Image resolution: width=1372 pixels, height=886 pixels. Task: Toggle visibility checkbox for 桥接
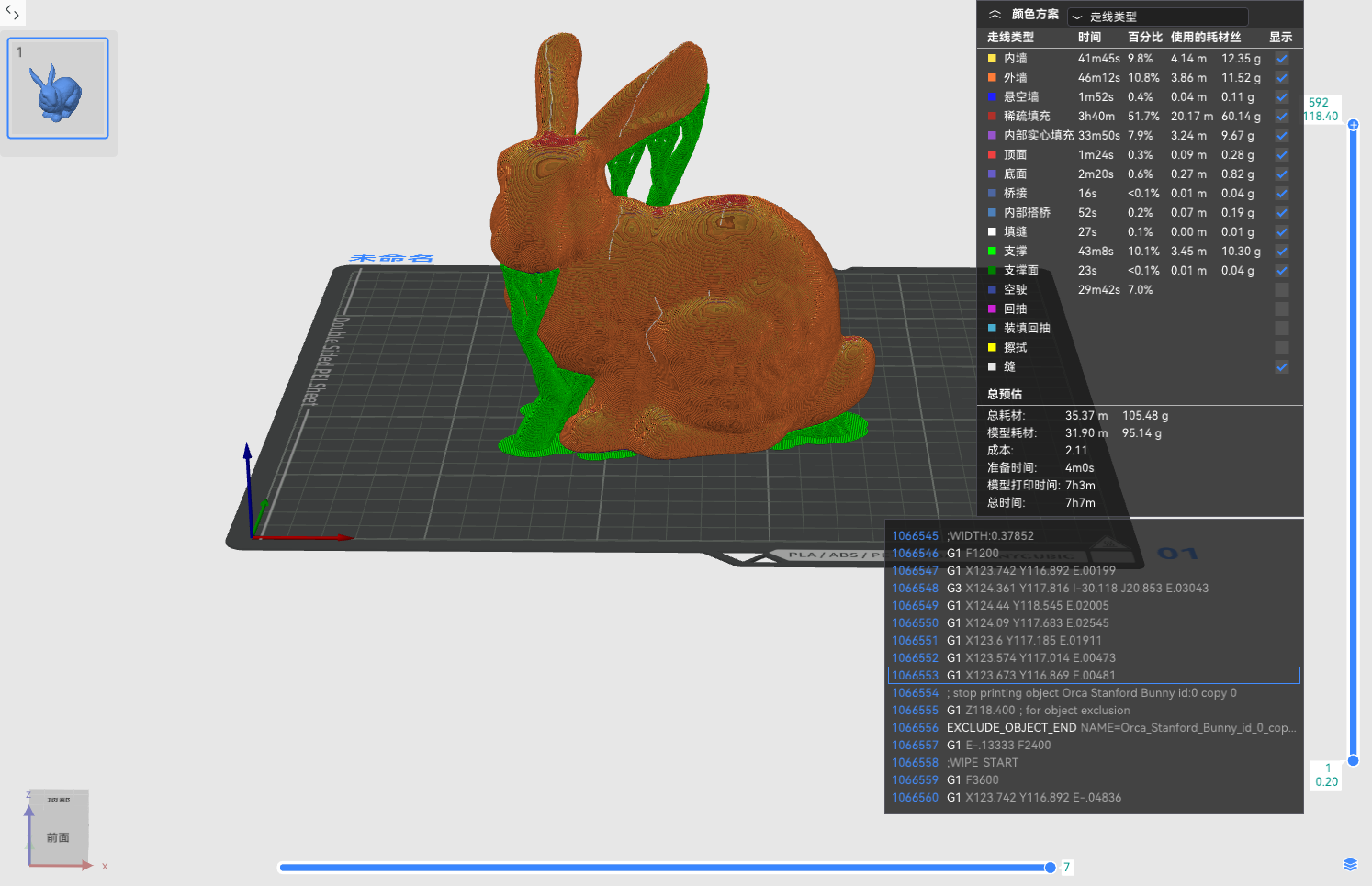1282,193
